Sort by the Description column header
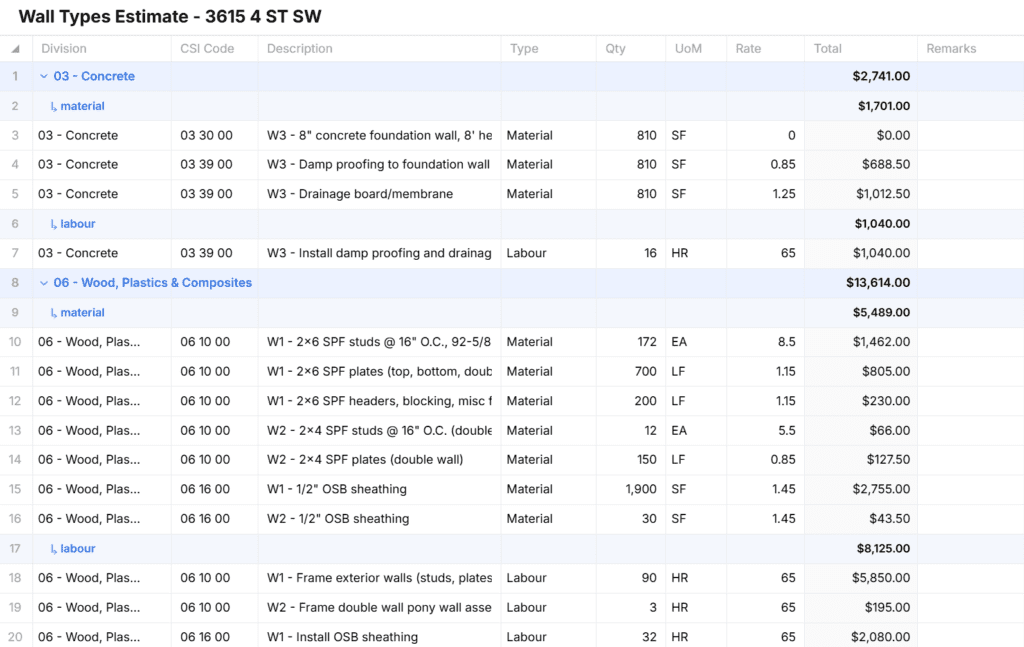1024x647 pixels. coord(300,48)
